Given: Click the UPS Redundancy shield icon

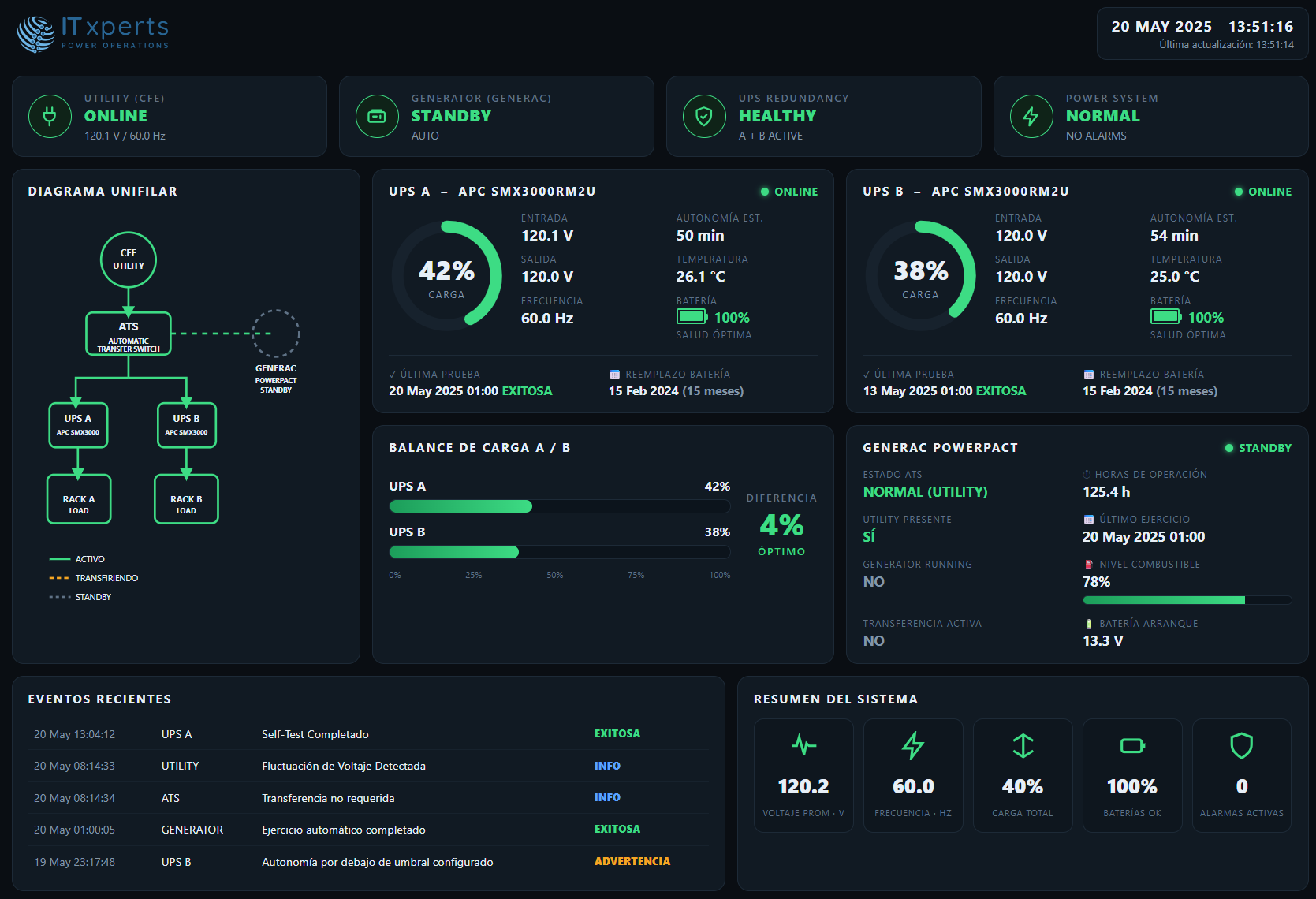Looking at the screenshot, I should point(704,117).
